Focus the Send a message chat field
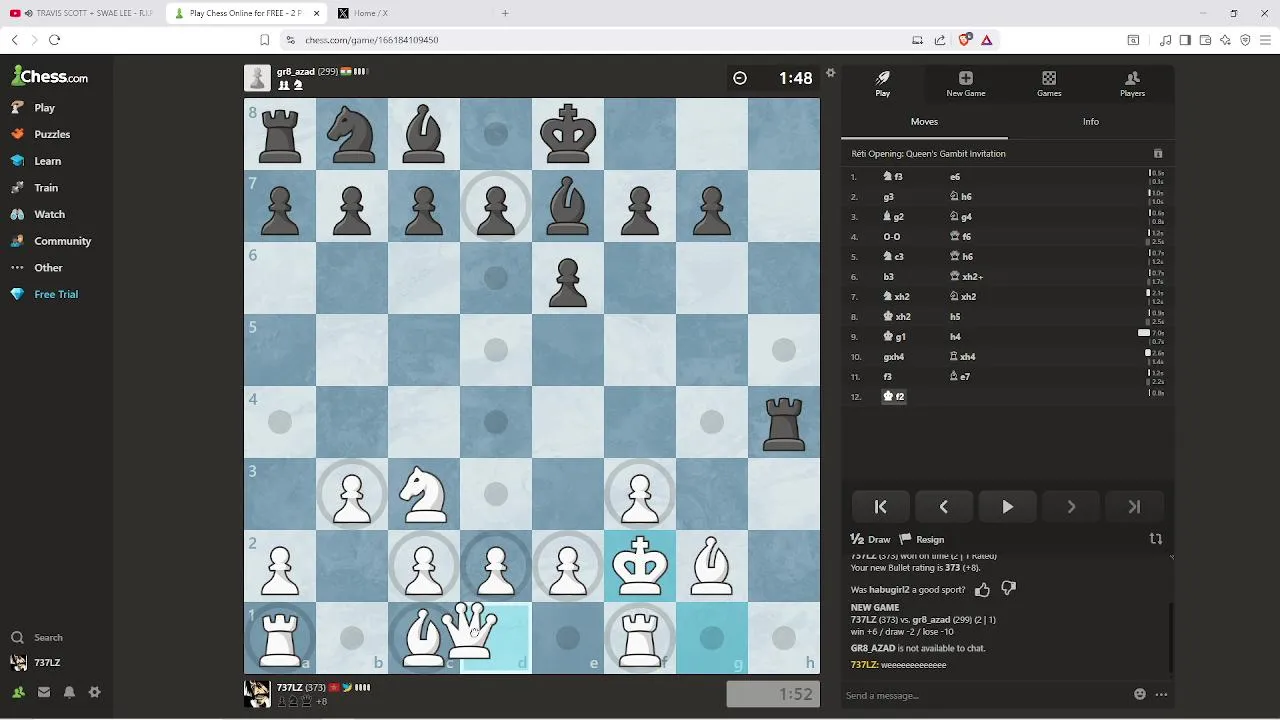 click(x=985, y=695)
